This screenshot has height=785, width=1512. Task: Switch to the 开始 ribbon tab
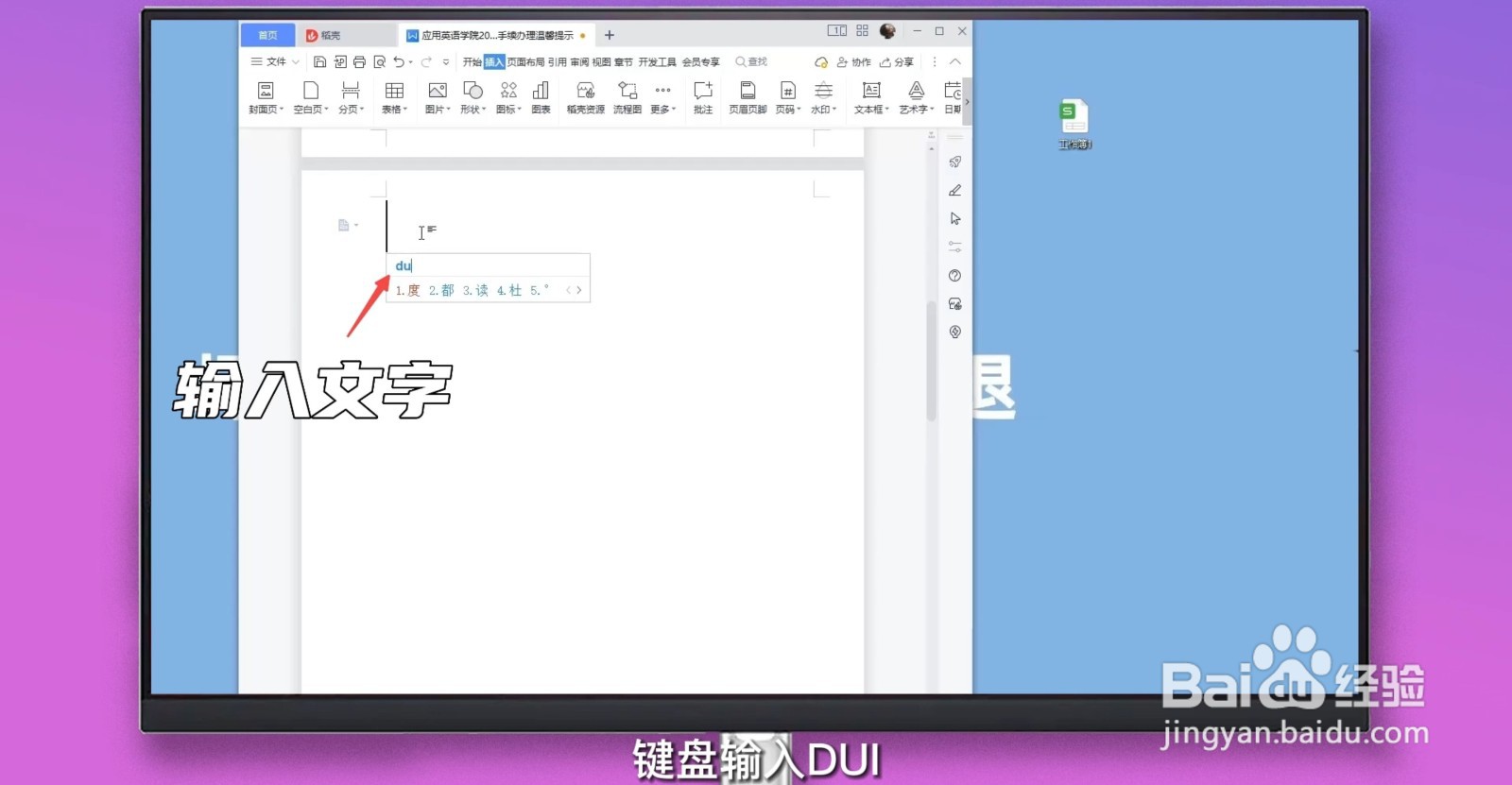click(472, 61)
